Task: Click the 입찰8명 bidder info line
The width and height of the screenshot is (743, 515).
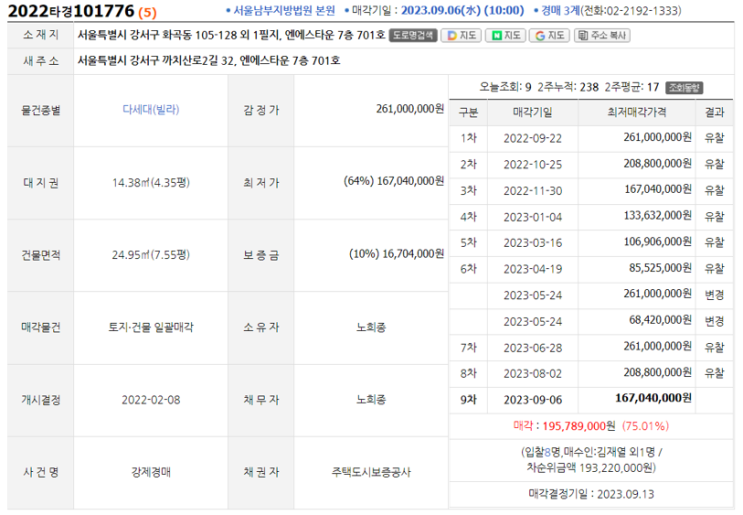Action: pyautogui.click(x=591, y=452)
